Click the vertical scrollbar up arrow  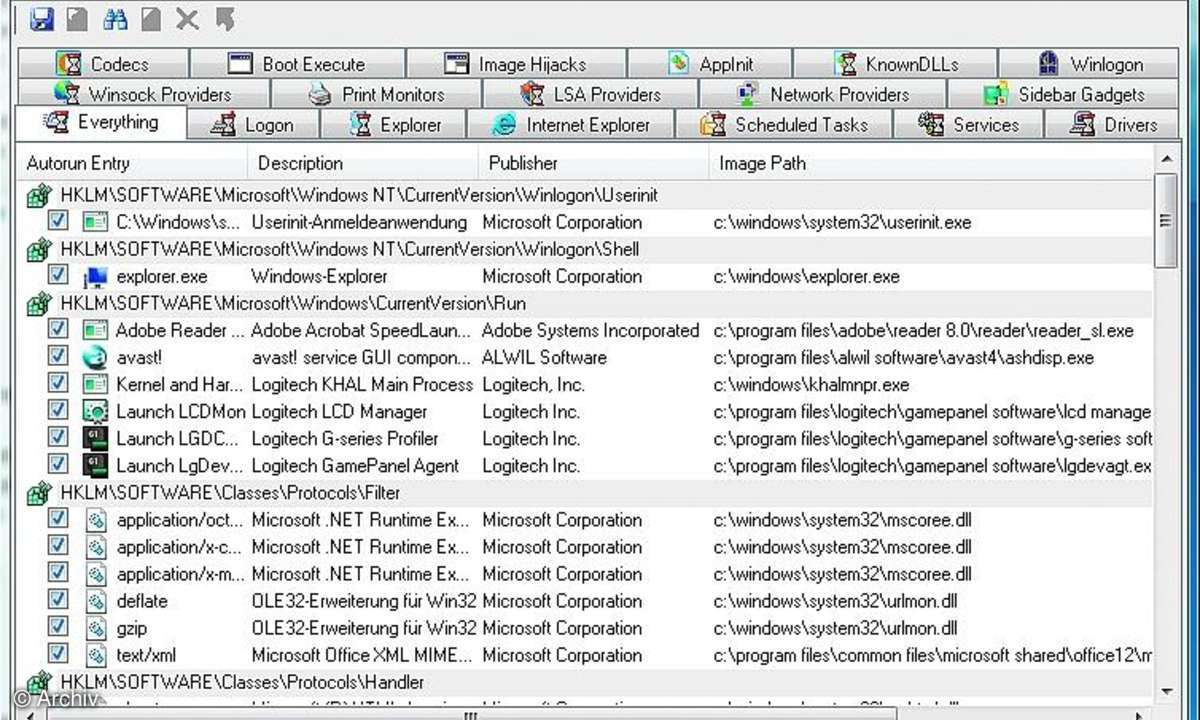tap(1167, 157)
